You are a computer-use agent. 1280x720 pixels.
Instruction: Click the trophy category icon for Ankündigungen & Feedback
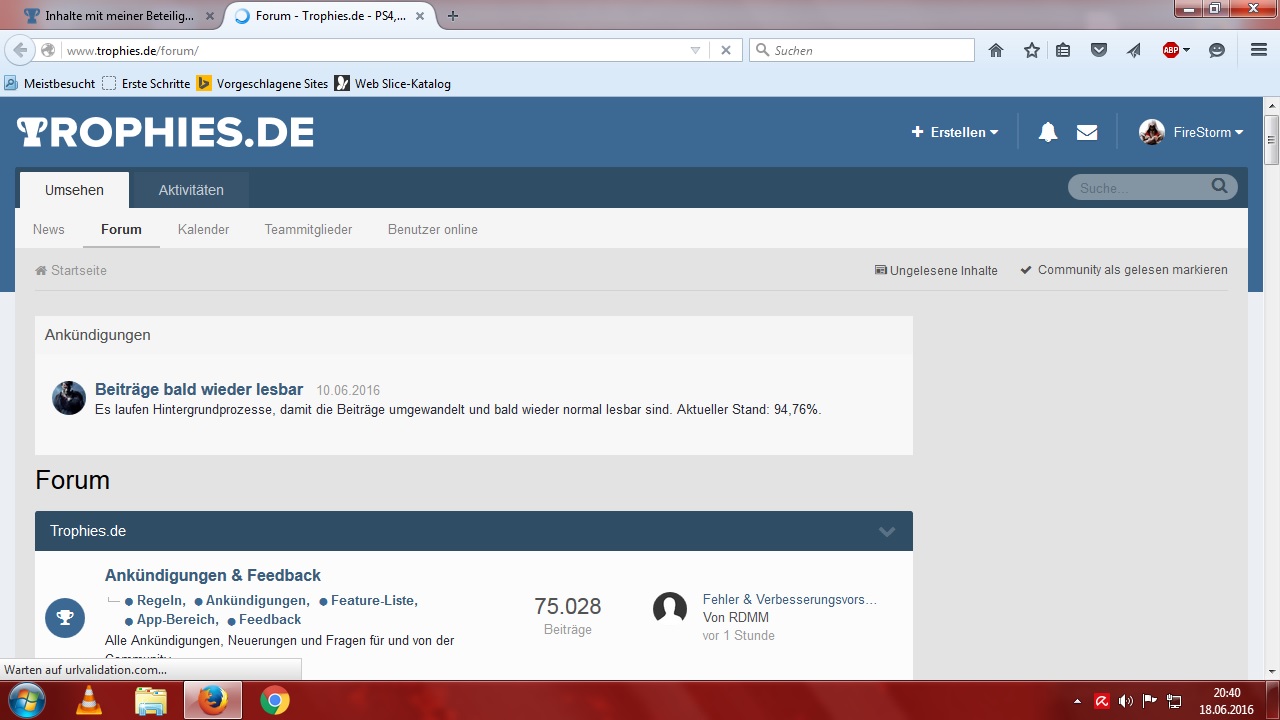coord(65,617)
